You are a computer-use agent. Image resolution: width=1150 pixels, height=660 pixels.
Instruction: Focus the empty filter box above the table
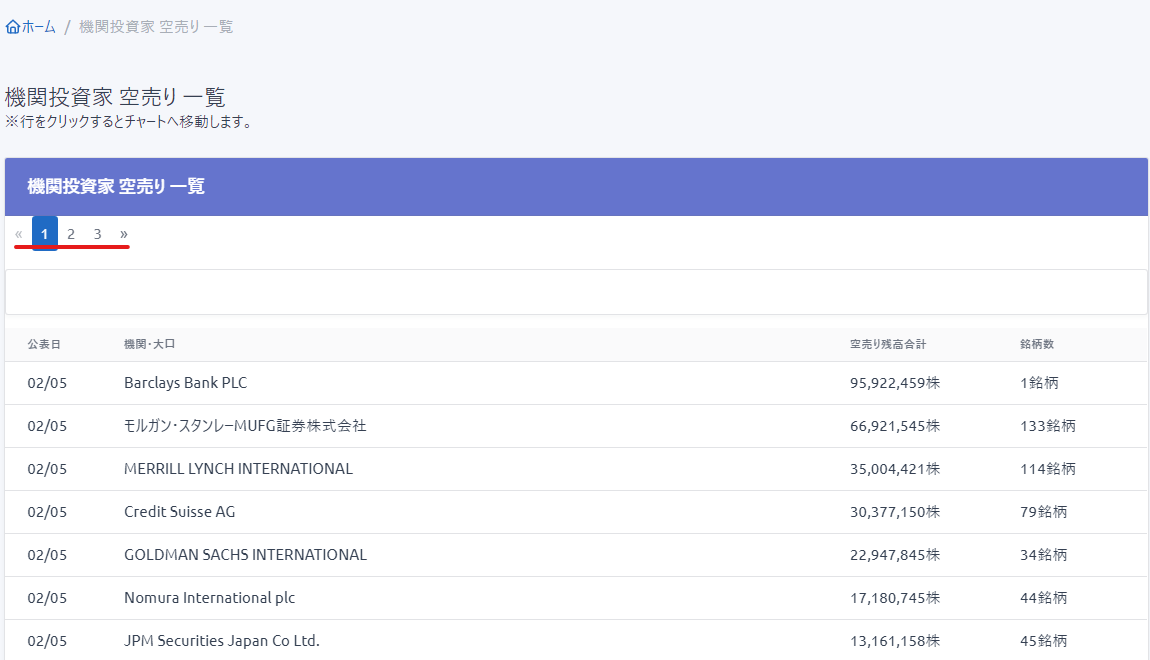click(x=575, y=292)
